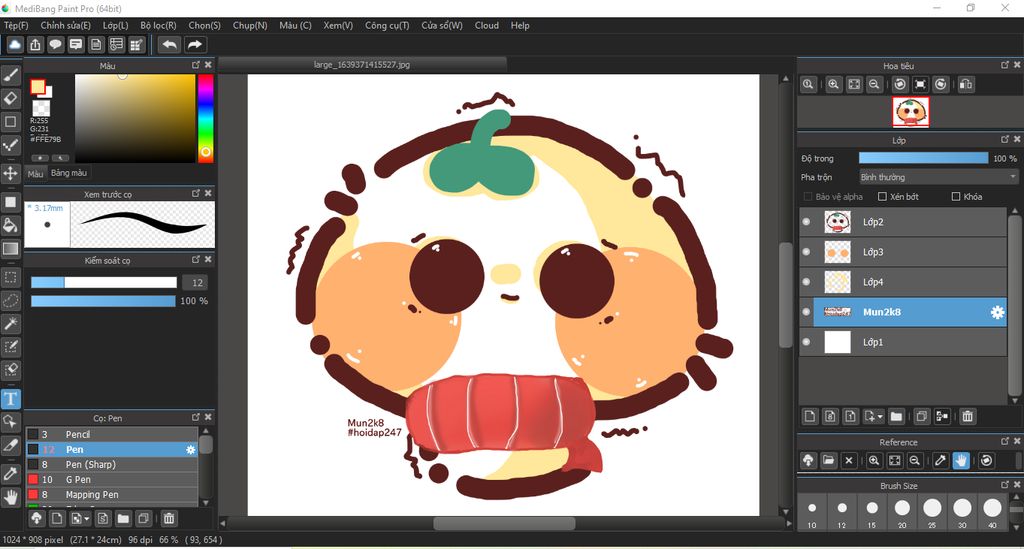Flip the view in Navigator panel

pyautogui.click(x=966, y=84)
